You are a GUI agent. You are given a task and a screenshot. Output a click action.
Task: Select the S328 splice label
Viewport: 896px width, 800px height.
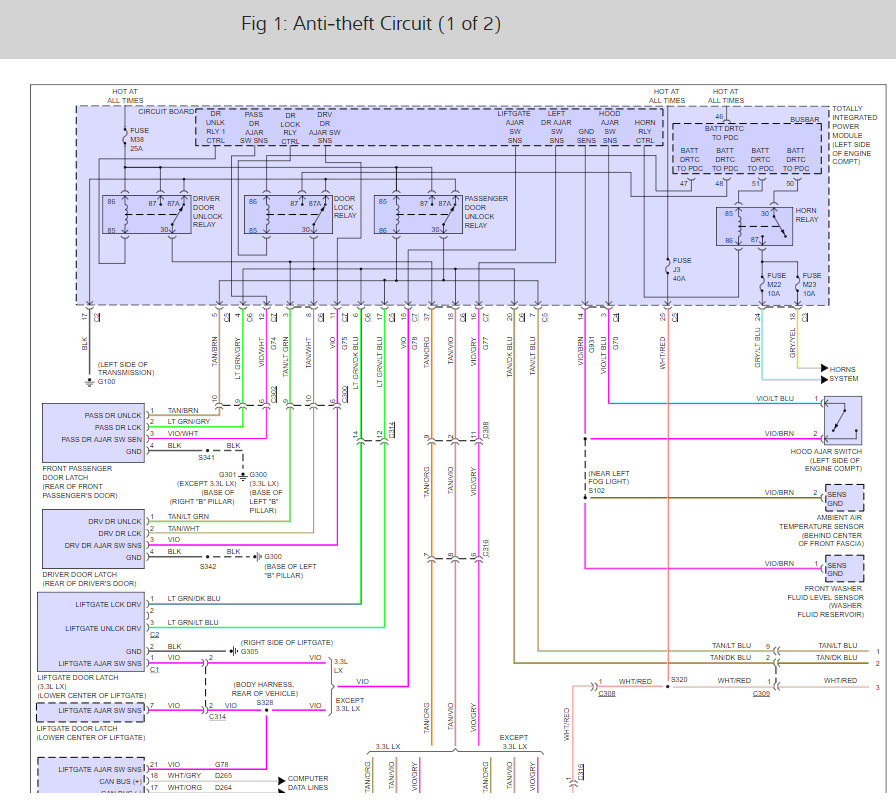point(265,702)
